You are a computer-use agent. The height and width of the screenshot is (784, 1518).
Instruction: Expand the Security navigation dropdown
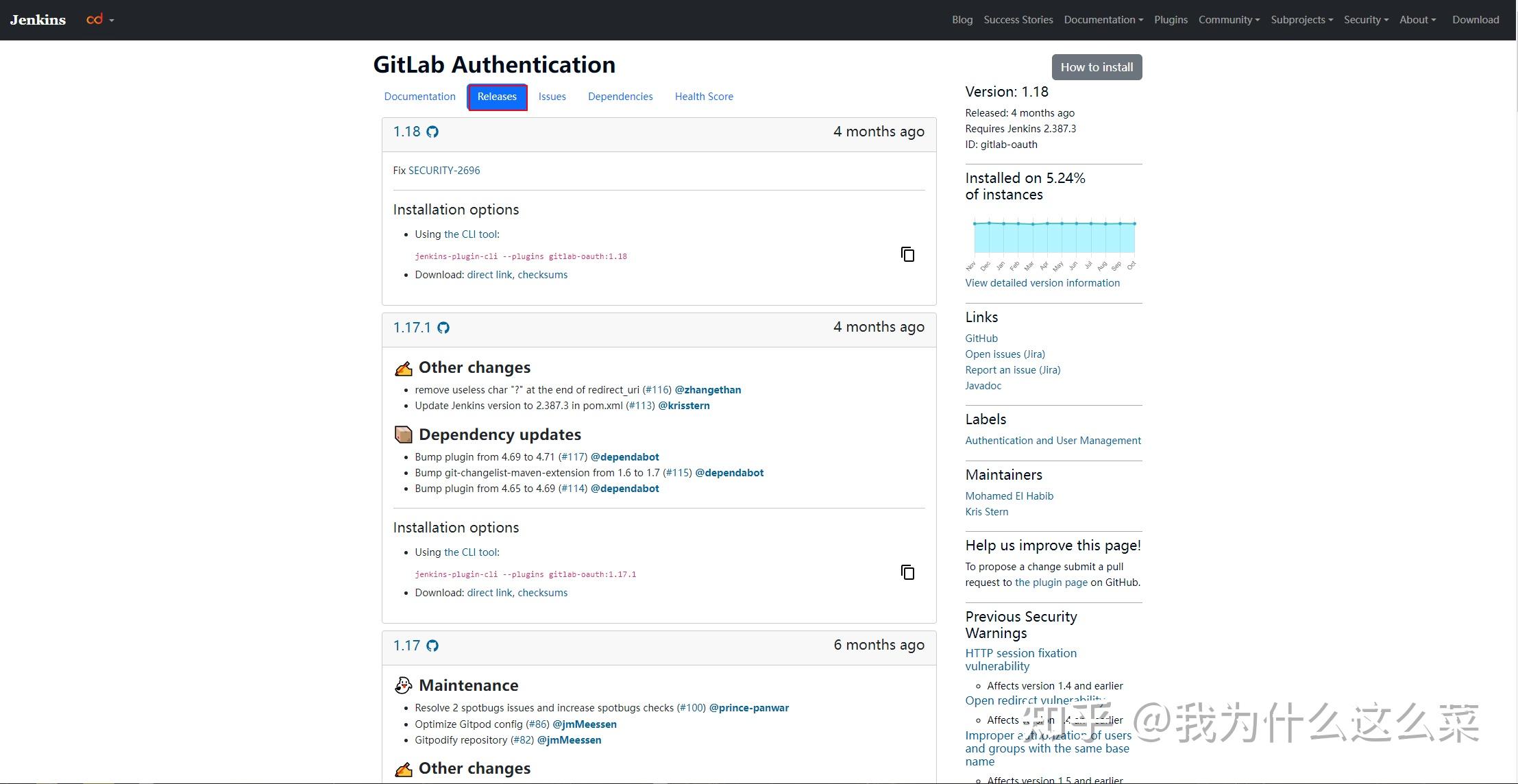pyautogui.click(x=1365, y=20)
